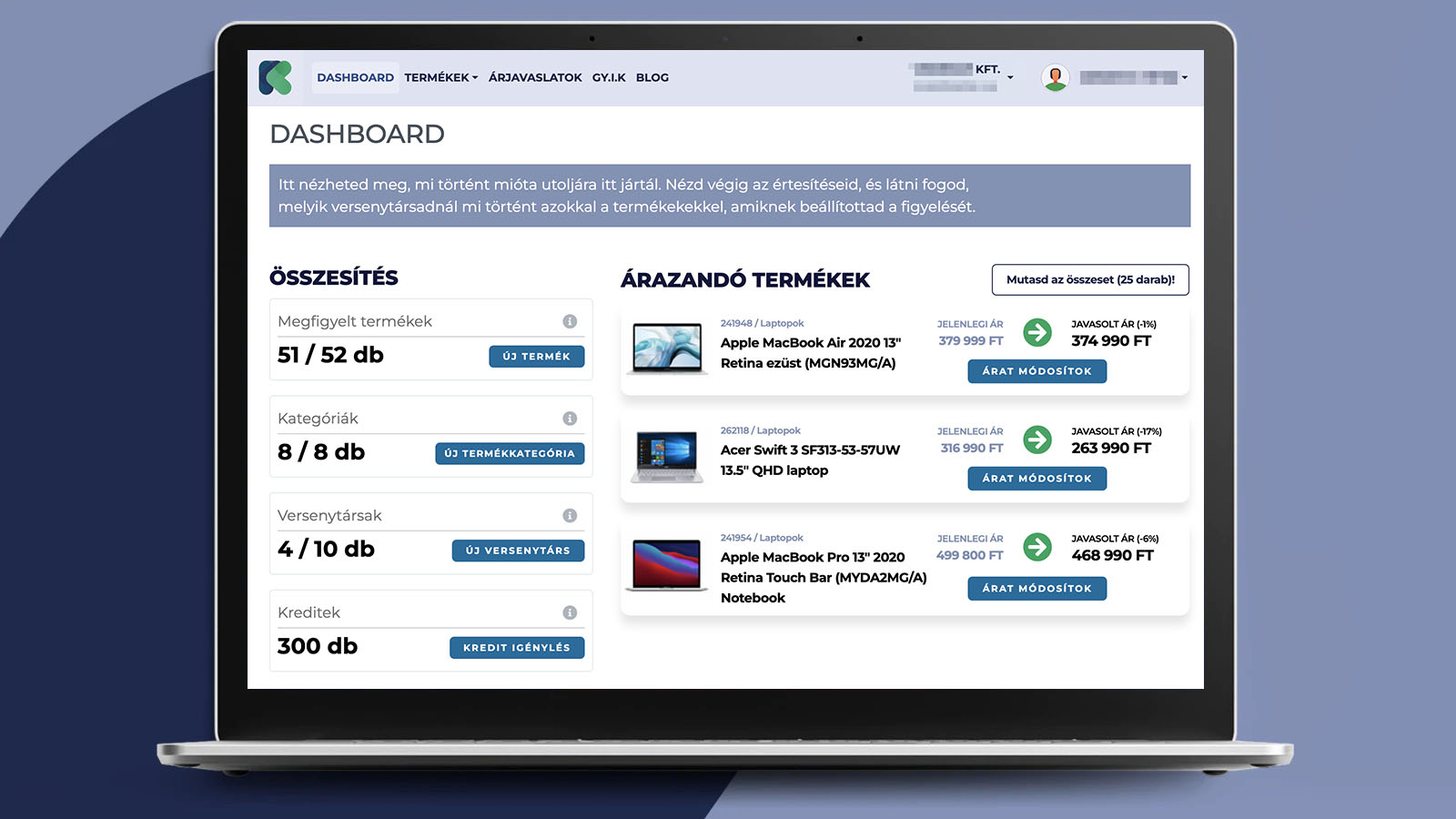This screenshot has height=819, width=1456.
Task: Click 241954 / Laptopok category label
Action: coord(762,538)
